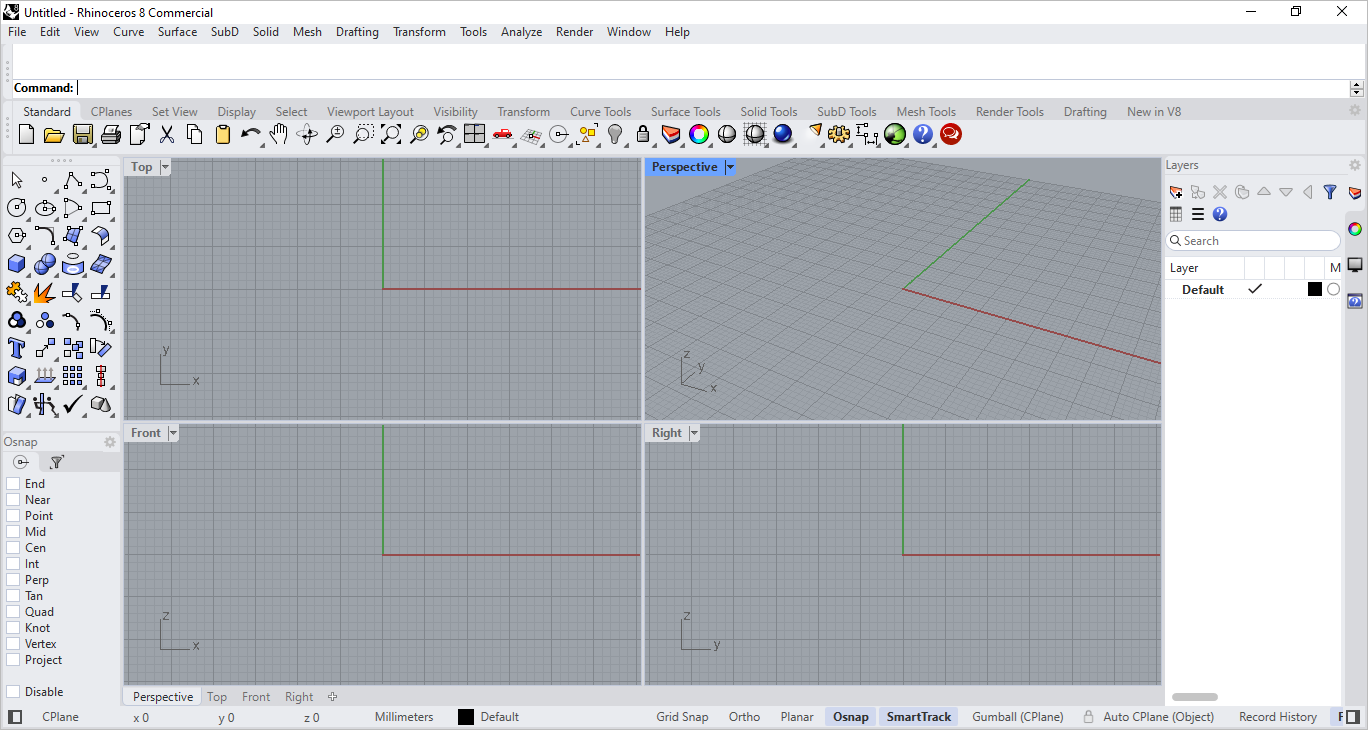Toggle Grid Snap in status bar
This screenshot has height=730, width=1368.
[x=682, y=717]
